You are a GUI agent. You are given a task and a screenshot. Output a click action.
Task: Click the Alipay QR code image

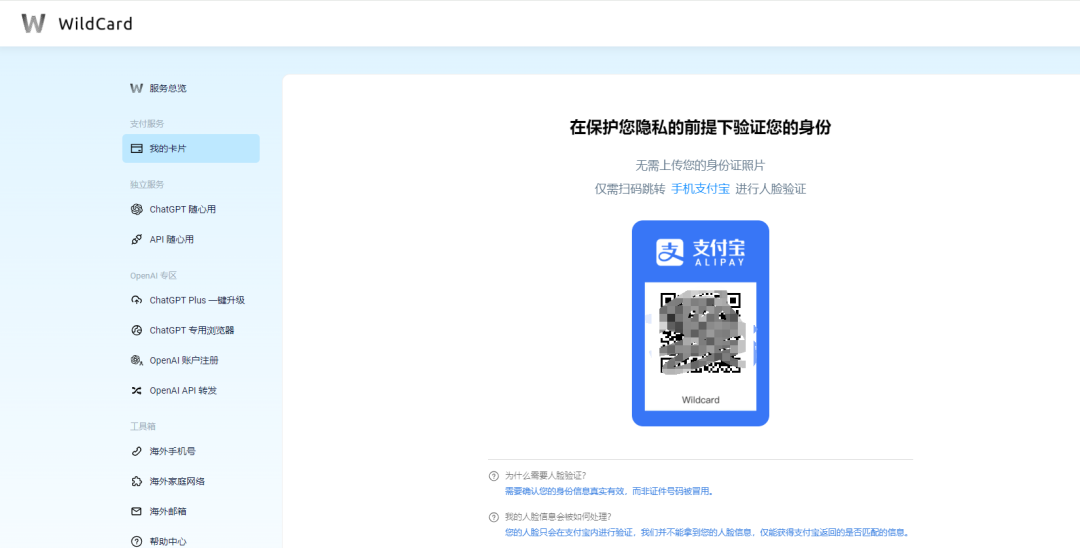pyautogui.click(x=700, y=333)
